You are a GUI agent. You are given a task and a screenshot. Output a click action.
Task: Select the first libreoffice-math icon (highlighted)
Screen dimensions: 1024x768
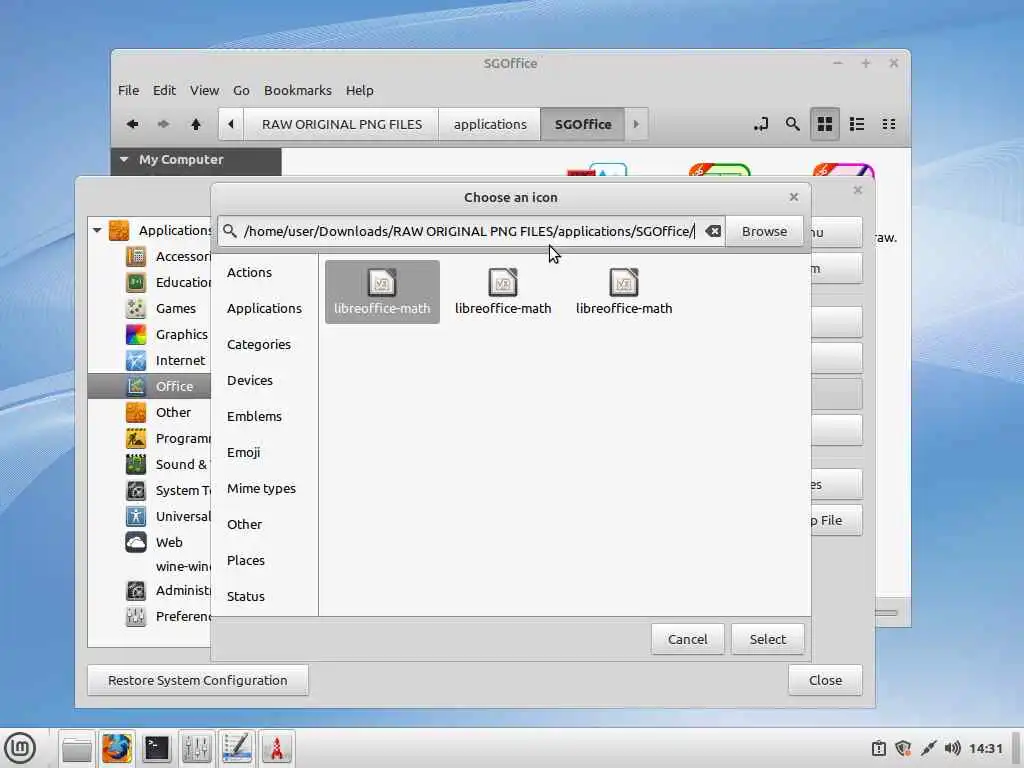pos(382,292)
